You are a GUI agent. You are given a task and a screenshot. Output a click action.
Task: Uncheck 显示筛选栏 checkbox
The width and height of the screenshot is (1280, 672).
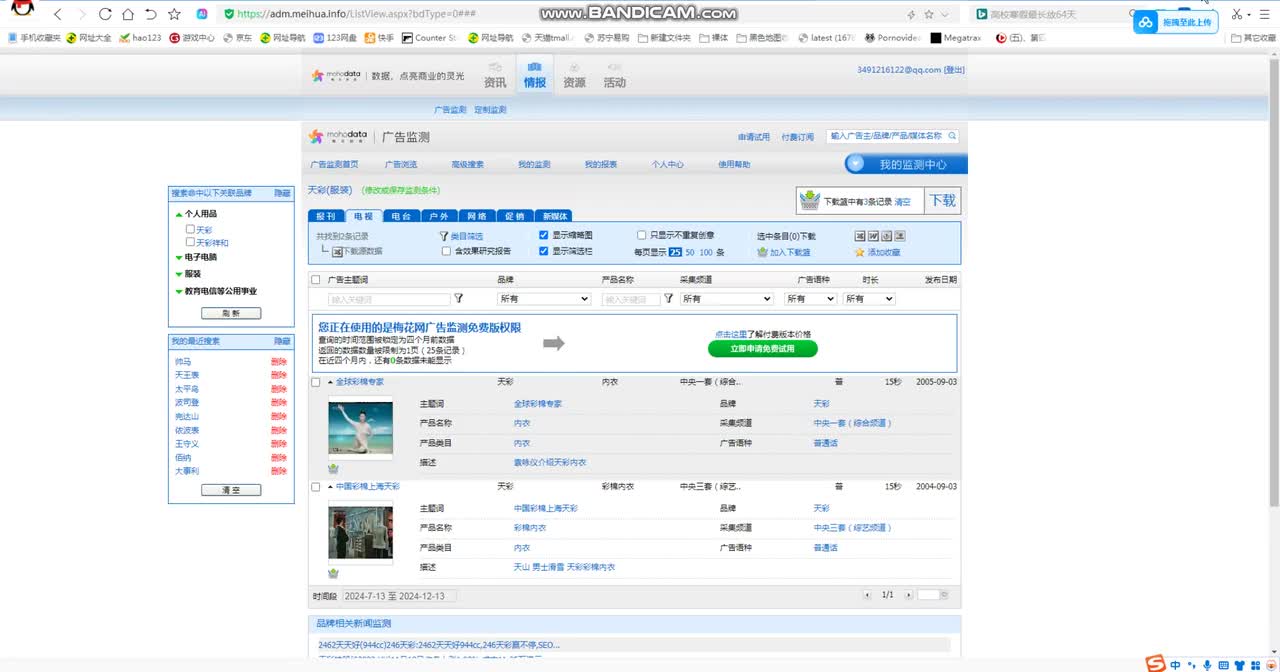pos(544,251)
